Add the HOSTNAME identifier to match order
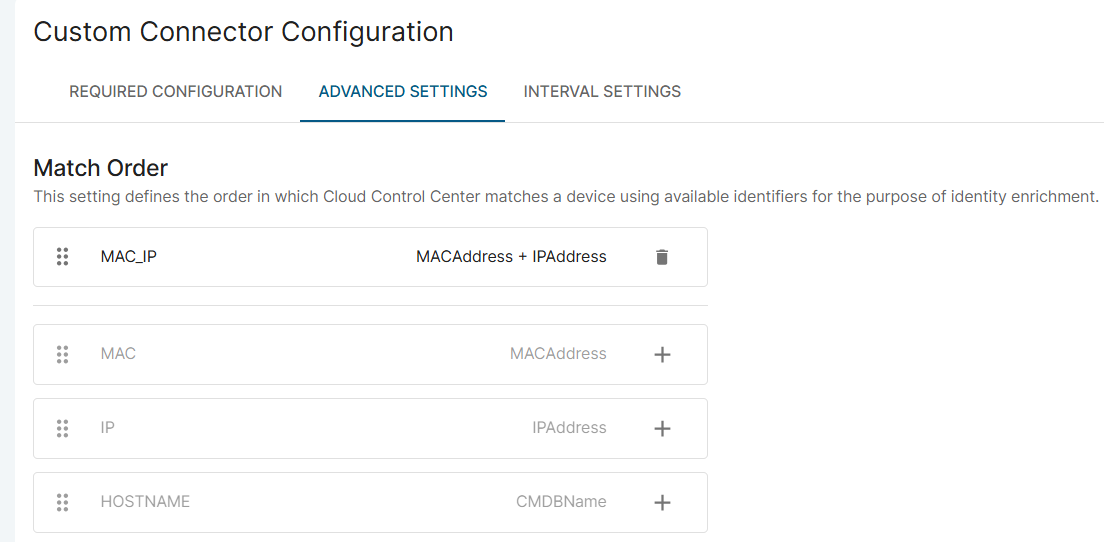 click(662, 503)
